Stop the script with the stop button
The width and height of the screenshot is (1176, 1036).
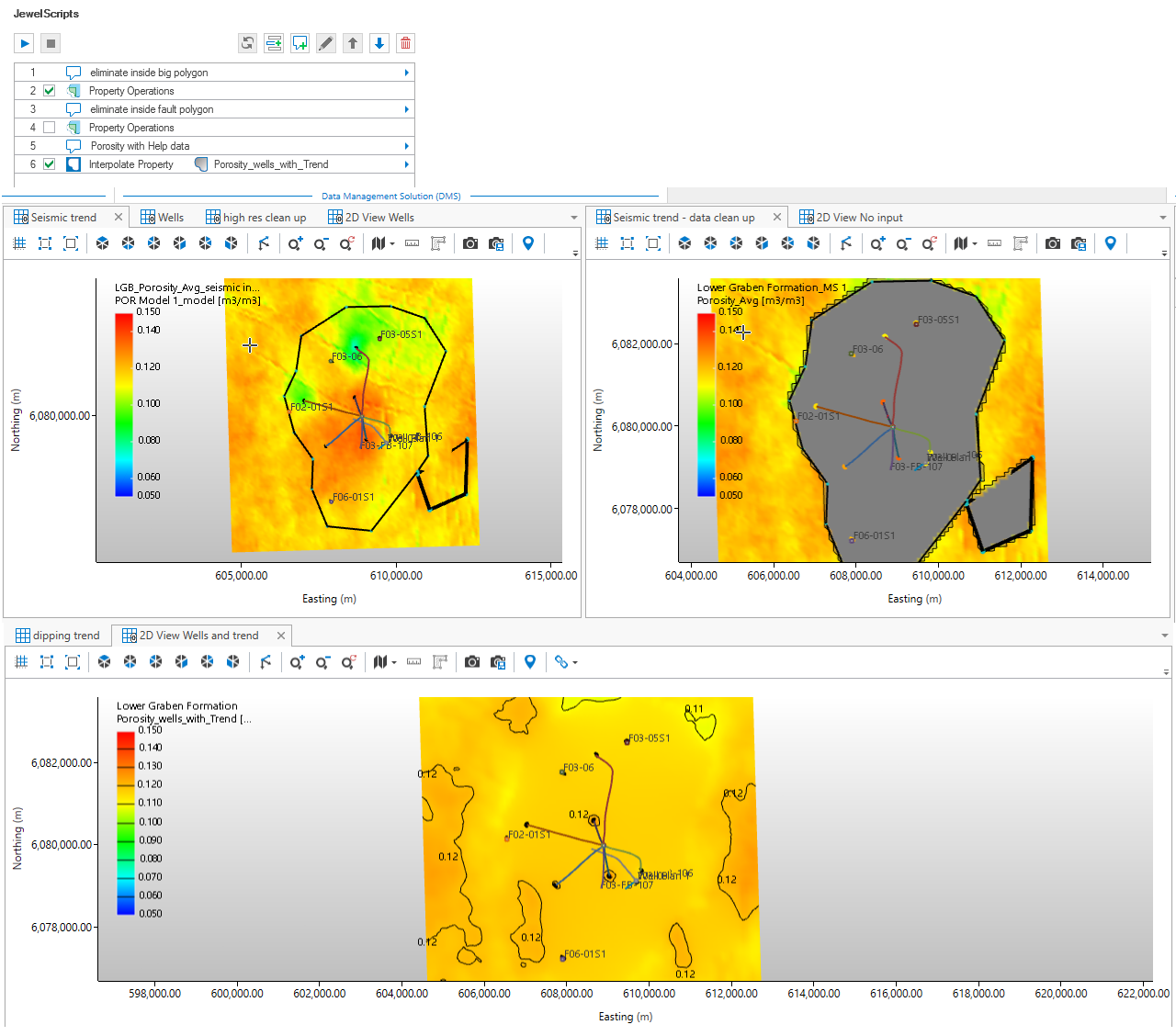[x=51, y=43]
